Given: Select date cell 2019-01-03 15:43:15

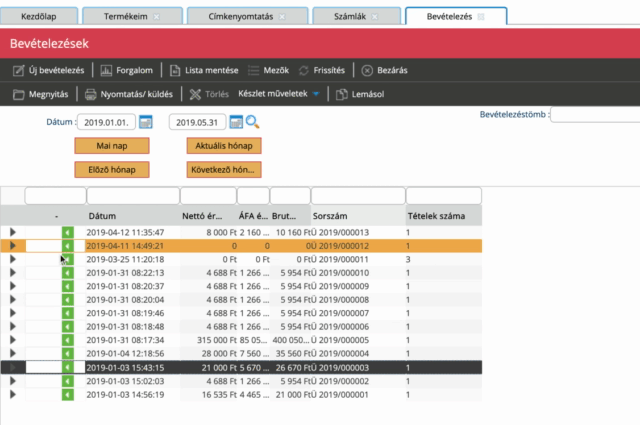Looking at the screenshot, I should click(125, 367).
